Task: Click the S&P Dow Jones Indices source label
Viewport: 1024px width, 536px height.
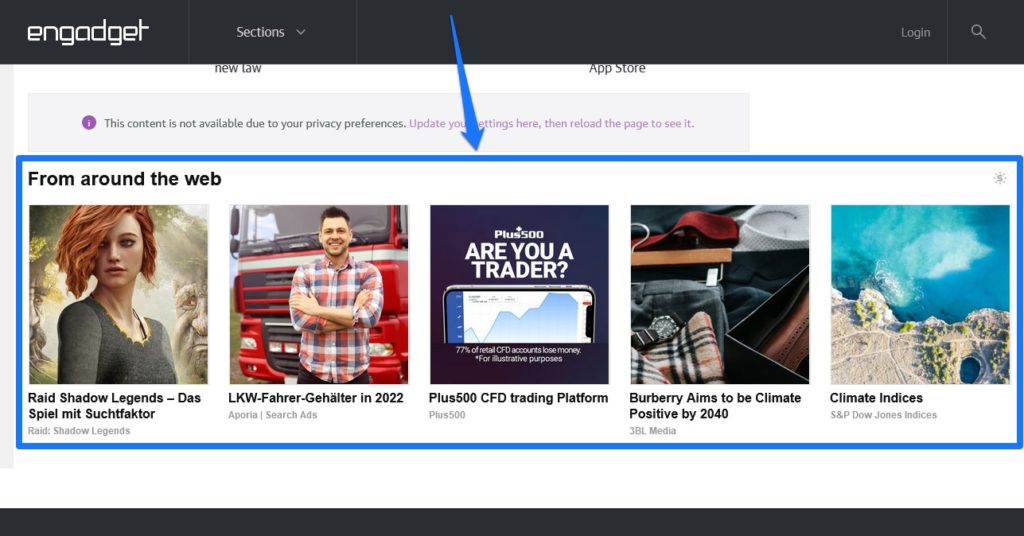Action: (884, 415)
